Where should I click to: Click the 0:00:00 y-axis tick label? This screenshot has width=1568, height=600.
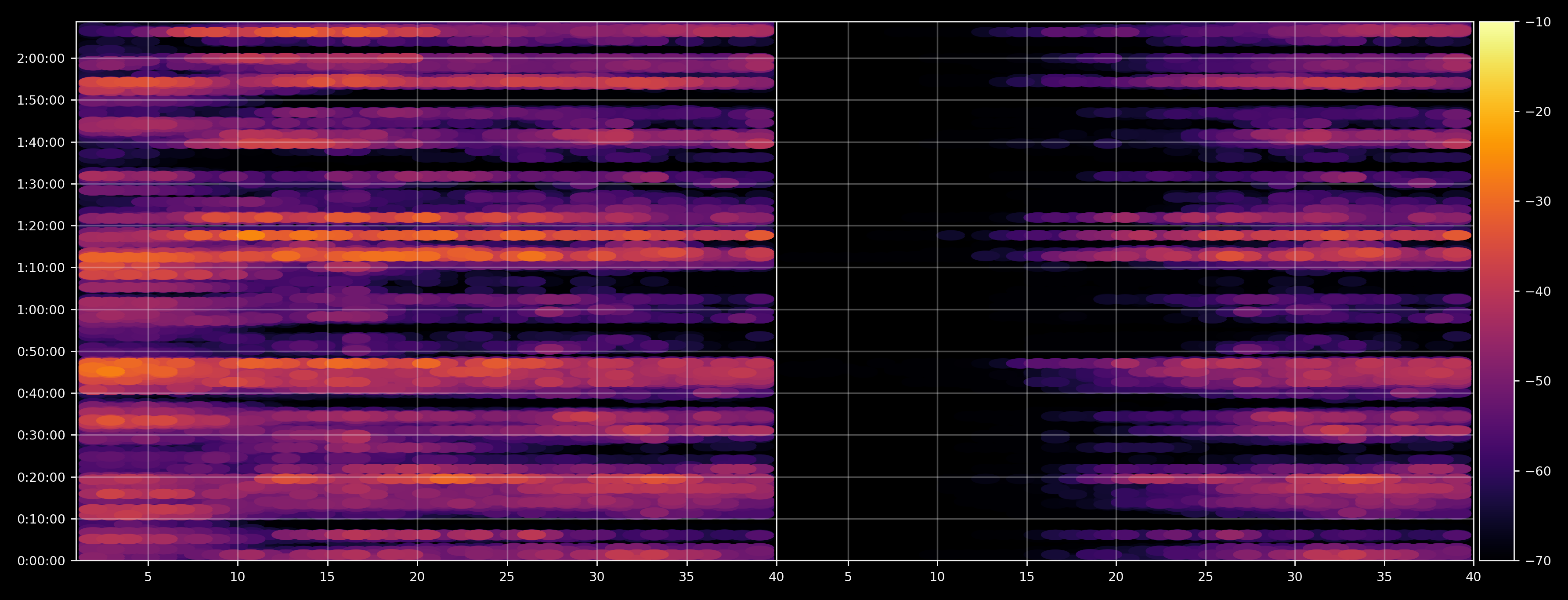[41, 560]
